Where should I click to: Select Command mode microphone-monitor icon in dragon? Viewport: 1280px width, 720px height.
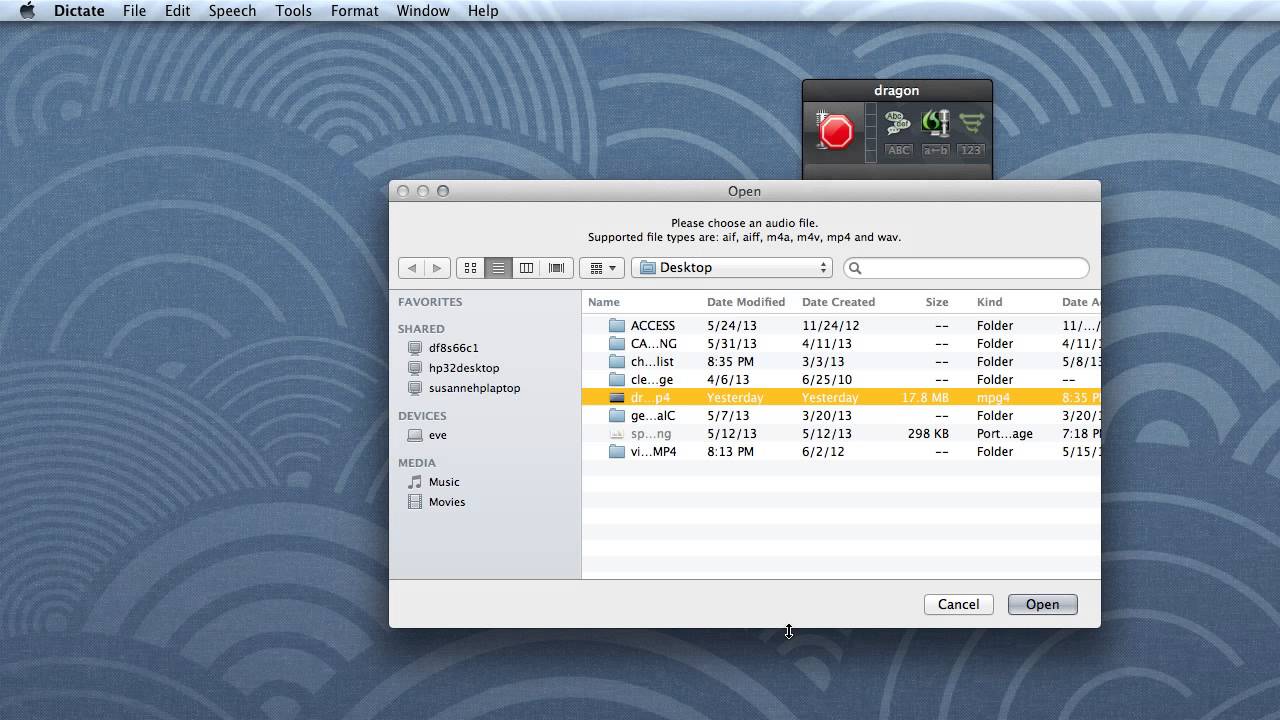pyautogui.click(x=935, y=123)
